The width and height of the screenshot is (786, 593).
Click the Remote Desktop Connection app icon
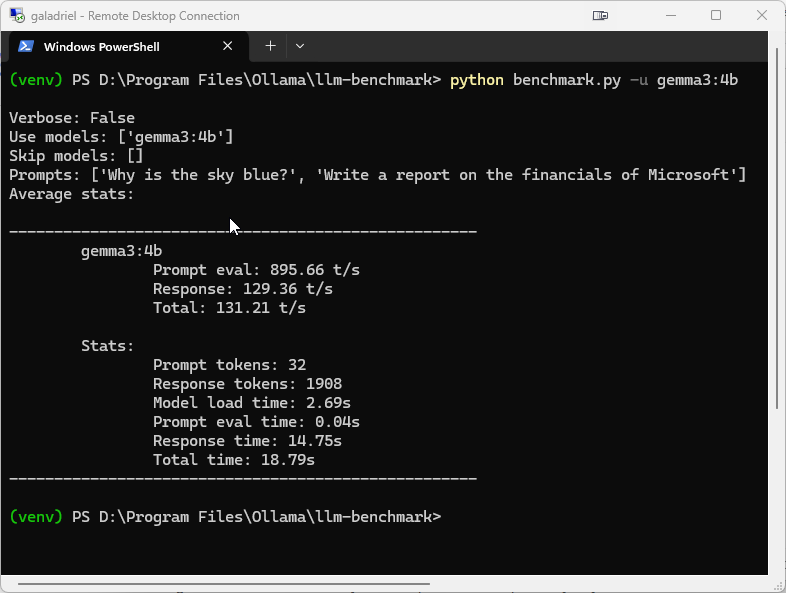(16, 16)
